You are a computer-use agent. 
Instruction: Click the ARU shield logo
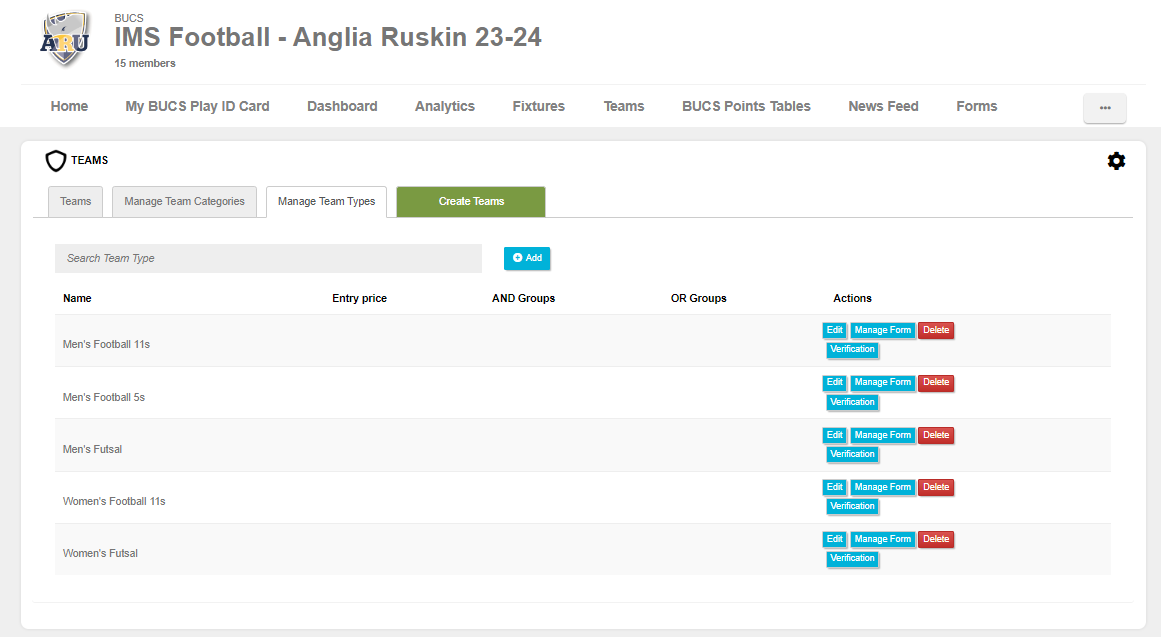point(64,39)
